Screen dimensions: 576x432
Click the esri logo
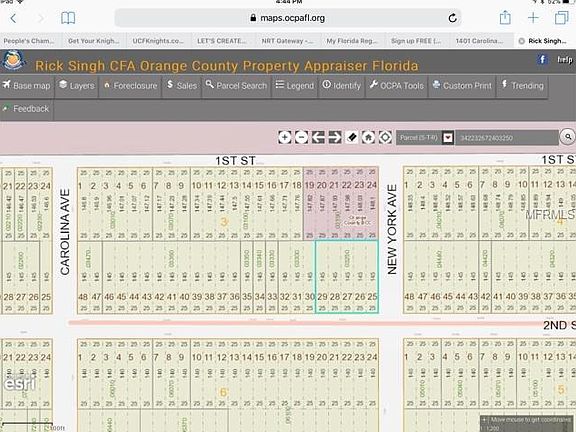click(20, 384)
